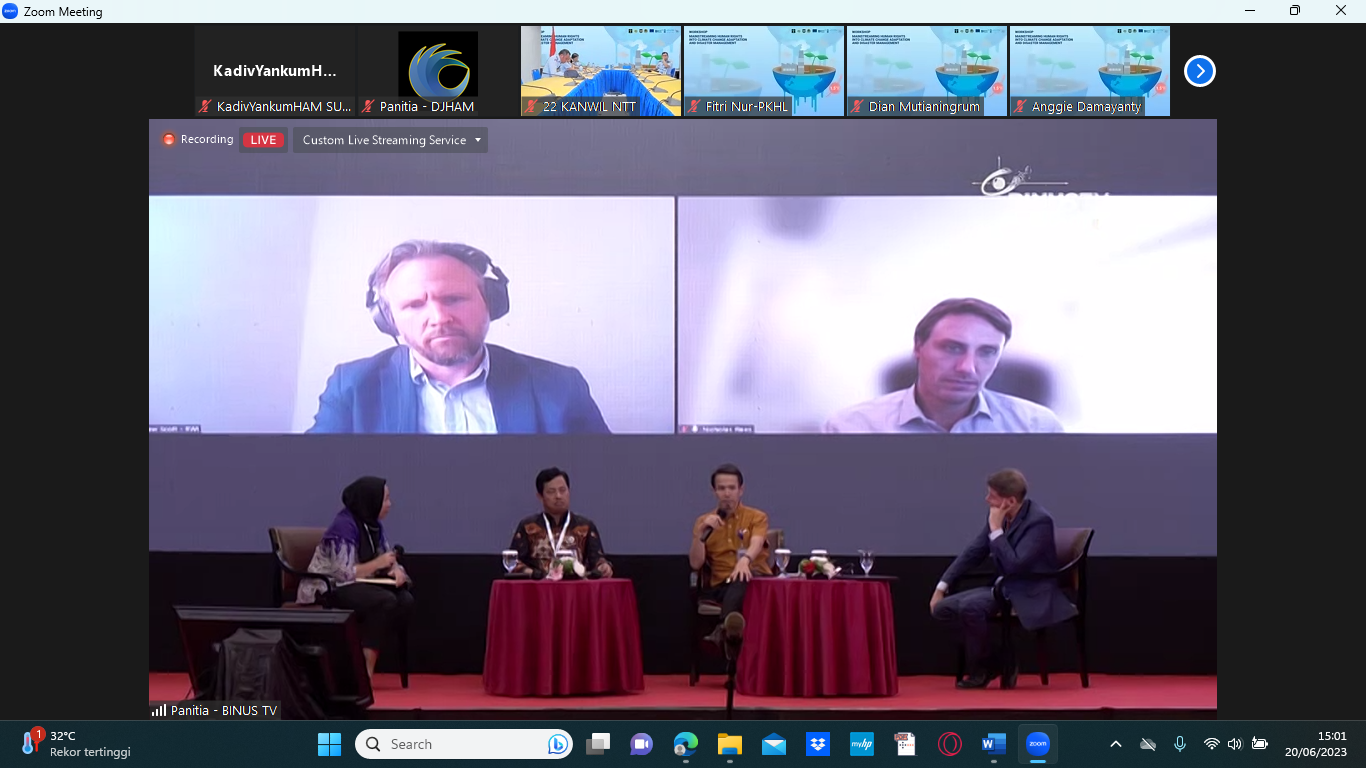
Task: Open Task View from the taskbar
Action: 598,744
